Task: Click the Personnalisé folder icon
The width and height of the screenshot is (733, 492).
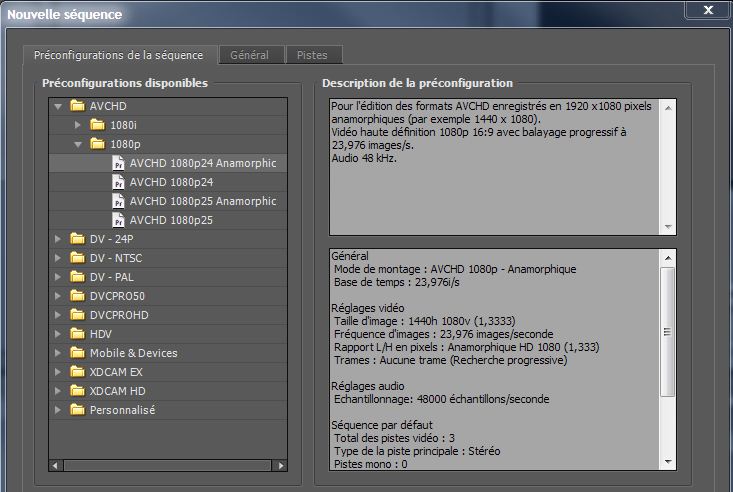Action: click(77, 410)
